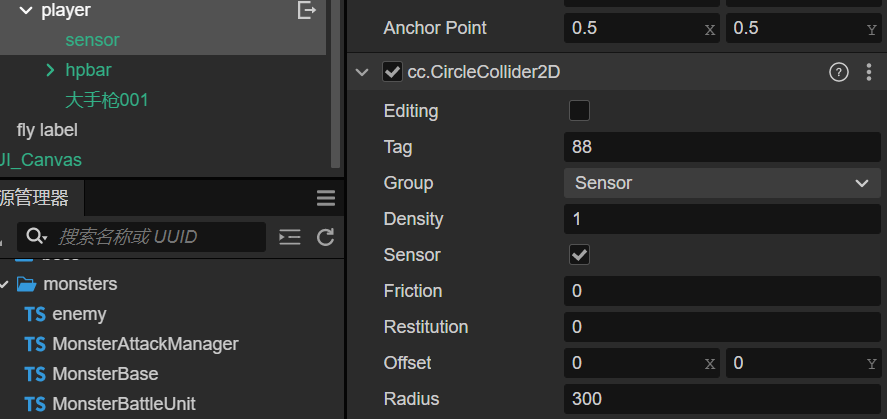Click the Tag field showing 88
887x419 pixels.
(720, 147)
